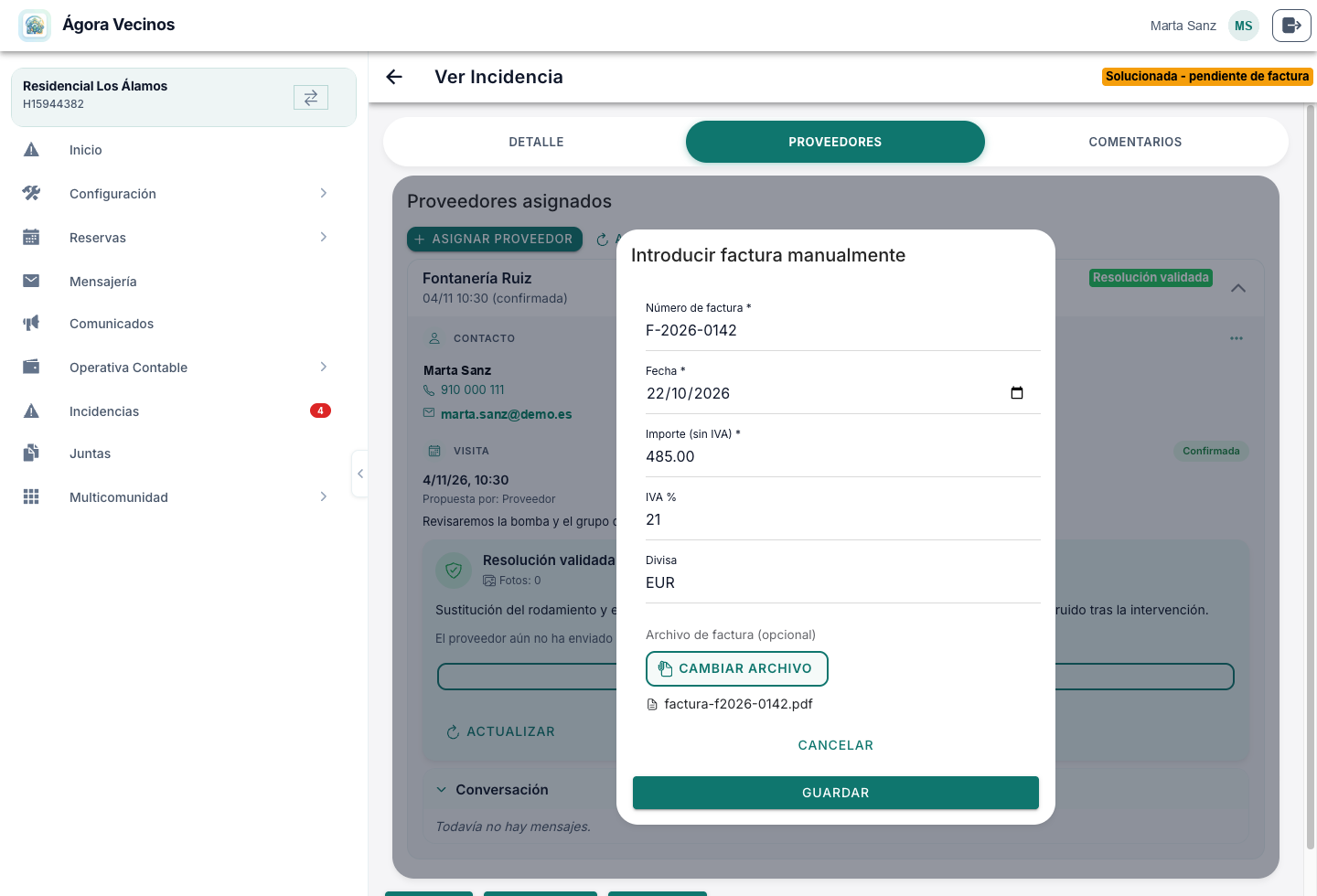Click the Comunicados megaphone icon
This screenshot has width=1317, height=896.
31,324
